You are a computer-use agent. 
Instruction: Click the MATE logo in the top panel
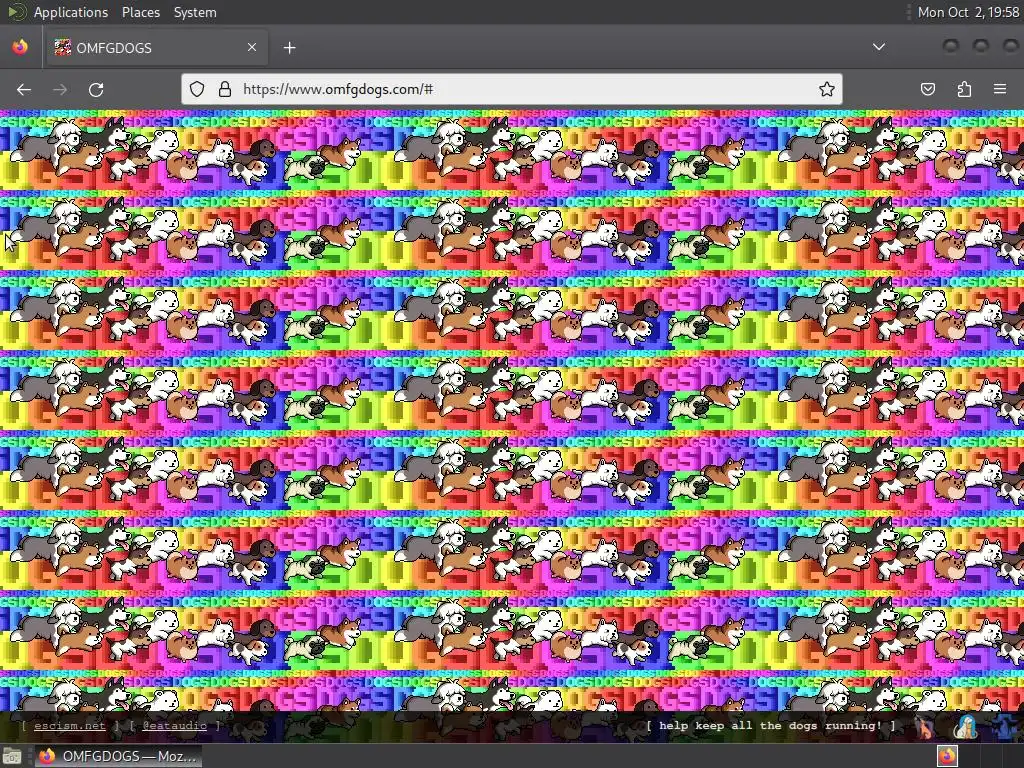[x=16, y=12]
